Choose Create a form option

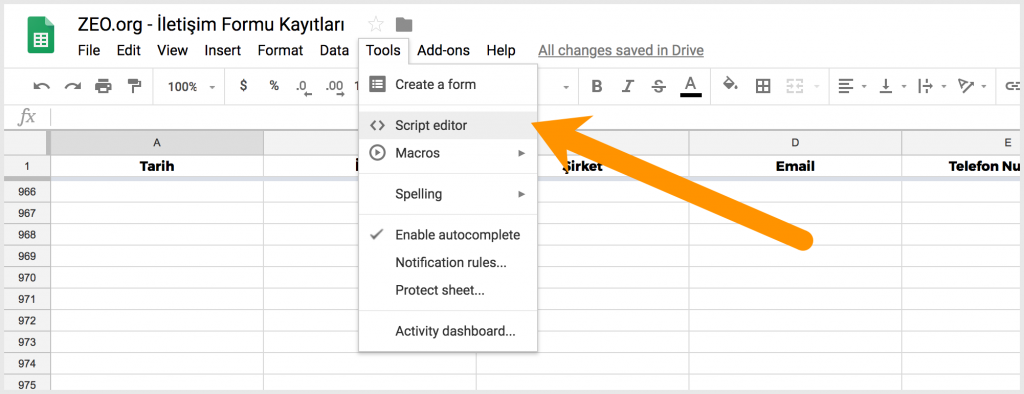448,84
